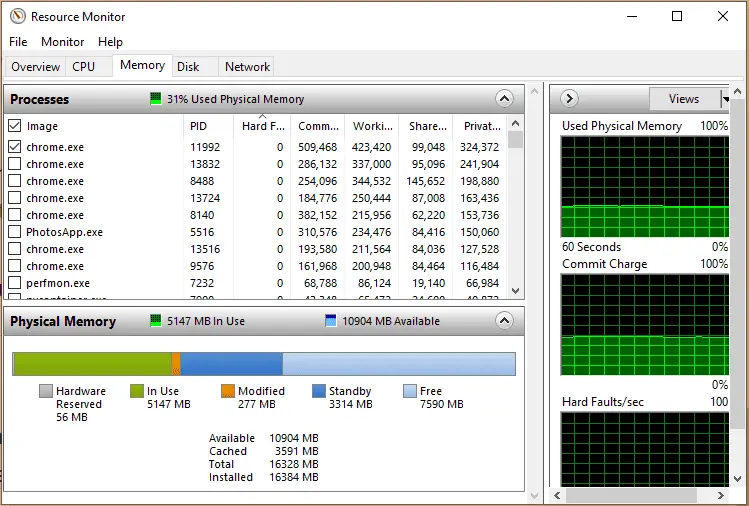This screenshot has width=749, height=506.
Task: Click the Standby segment of memory bar
Action: (x=231, y=364)
